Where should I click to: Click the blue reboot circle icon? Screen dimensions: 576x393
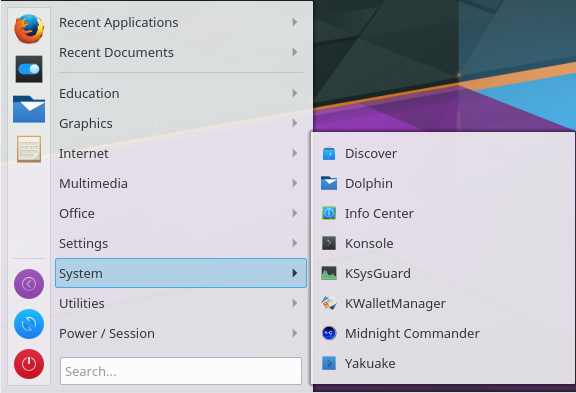pos(29,324)
